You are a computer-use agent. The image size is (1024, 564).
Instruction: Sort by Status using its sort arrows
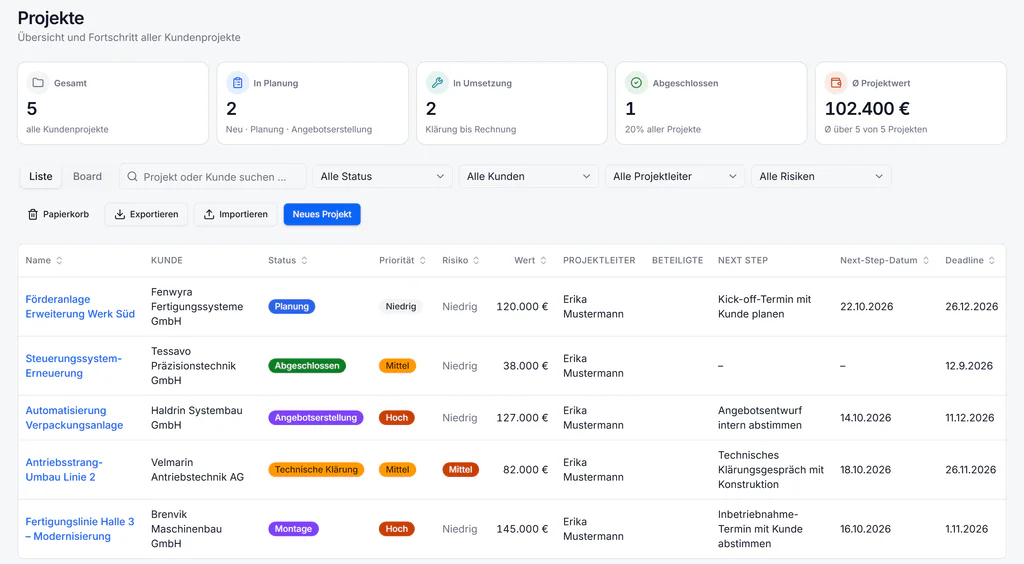click(x=304, y=260)
